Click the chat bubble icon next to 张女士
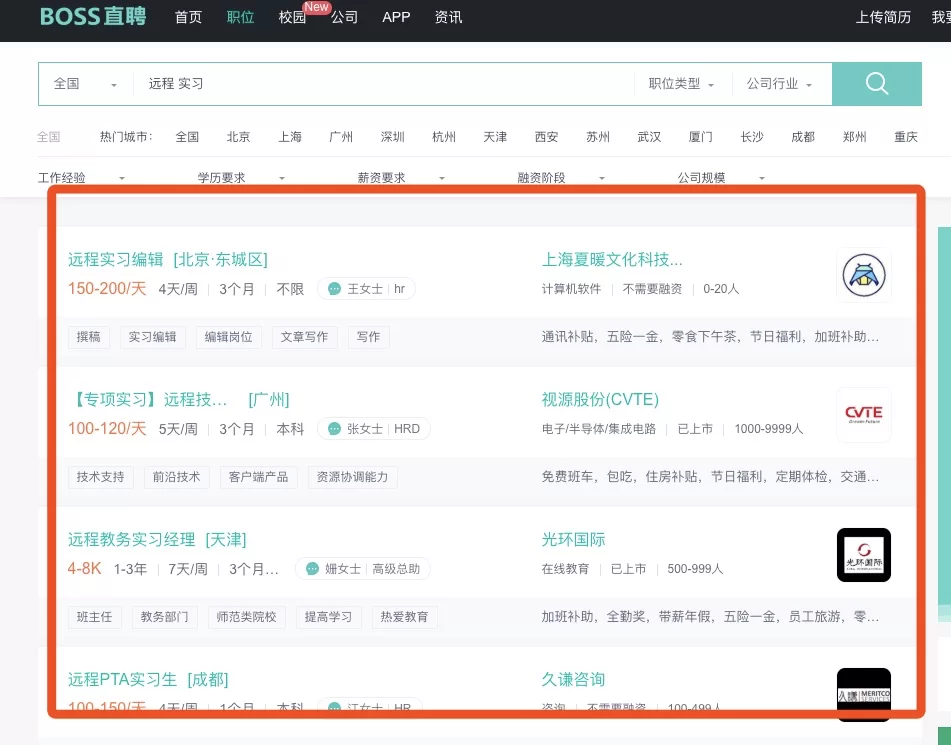Screen dimensions: 951x745 click(x=333, y=428)
